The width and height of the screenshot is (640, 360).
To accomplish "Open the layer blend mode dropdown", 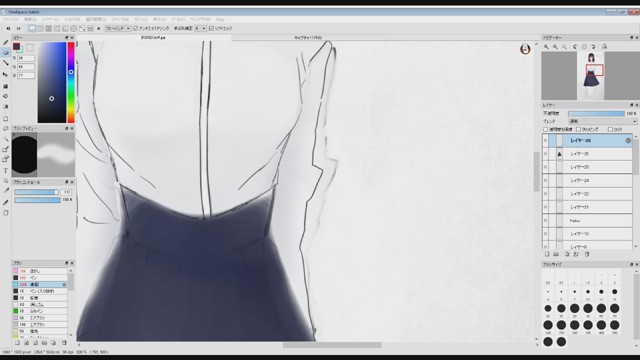I will point(602,122).
